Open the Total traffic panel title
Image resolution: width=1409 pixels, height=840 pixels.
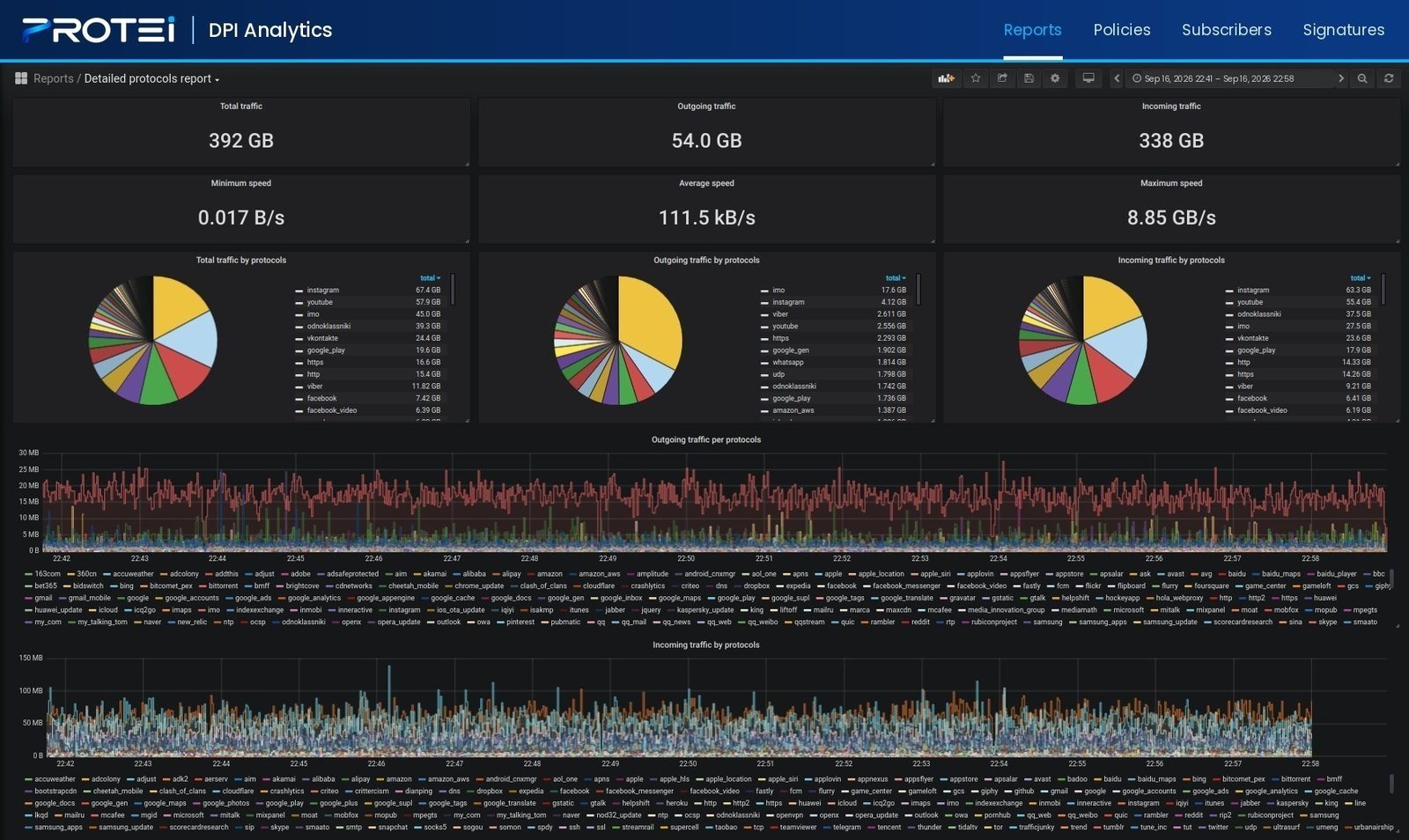(241, 107)
